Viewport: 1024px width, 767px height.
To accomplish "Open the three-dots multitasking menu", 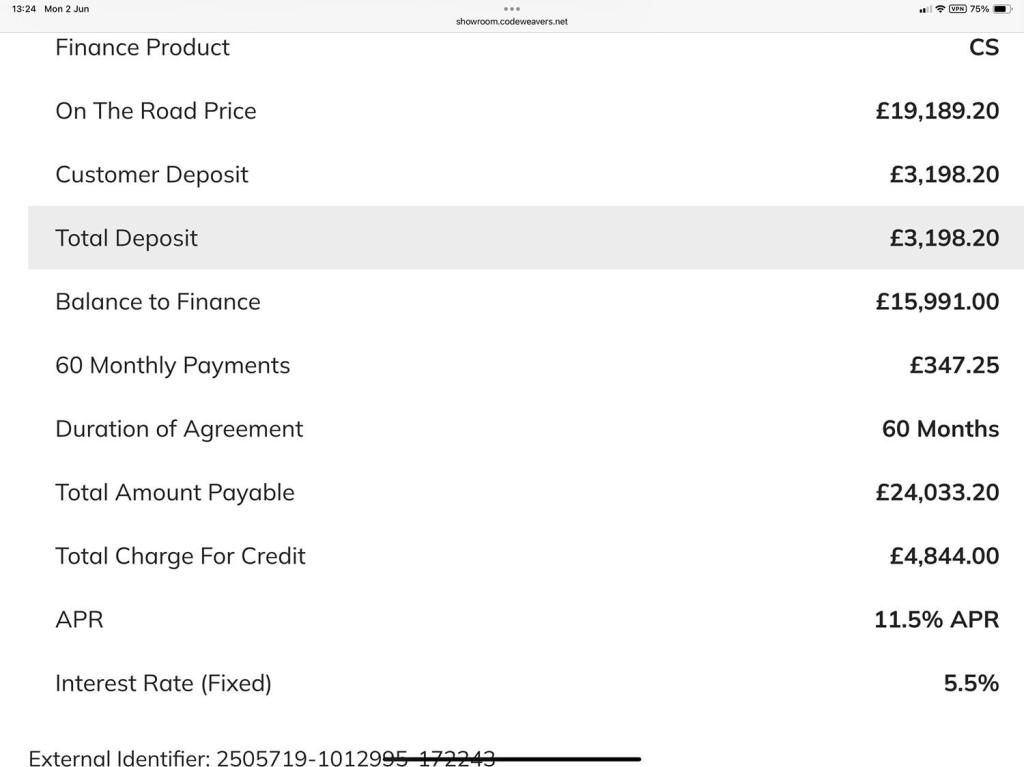I will click(512, 9).
